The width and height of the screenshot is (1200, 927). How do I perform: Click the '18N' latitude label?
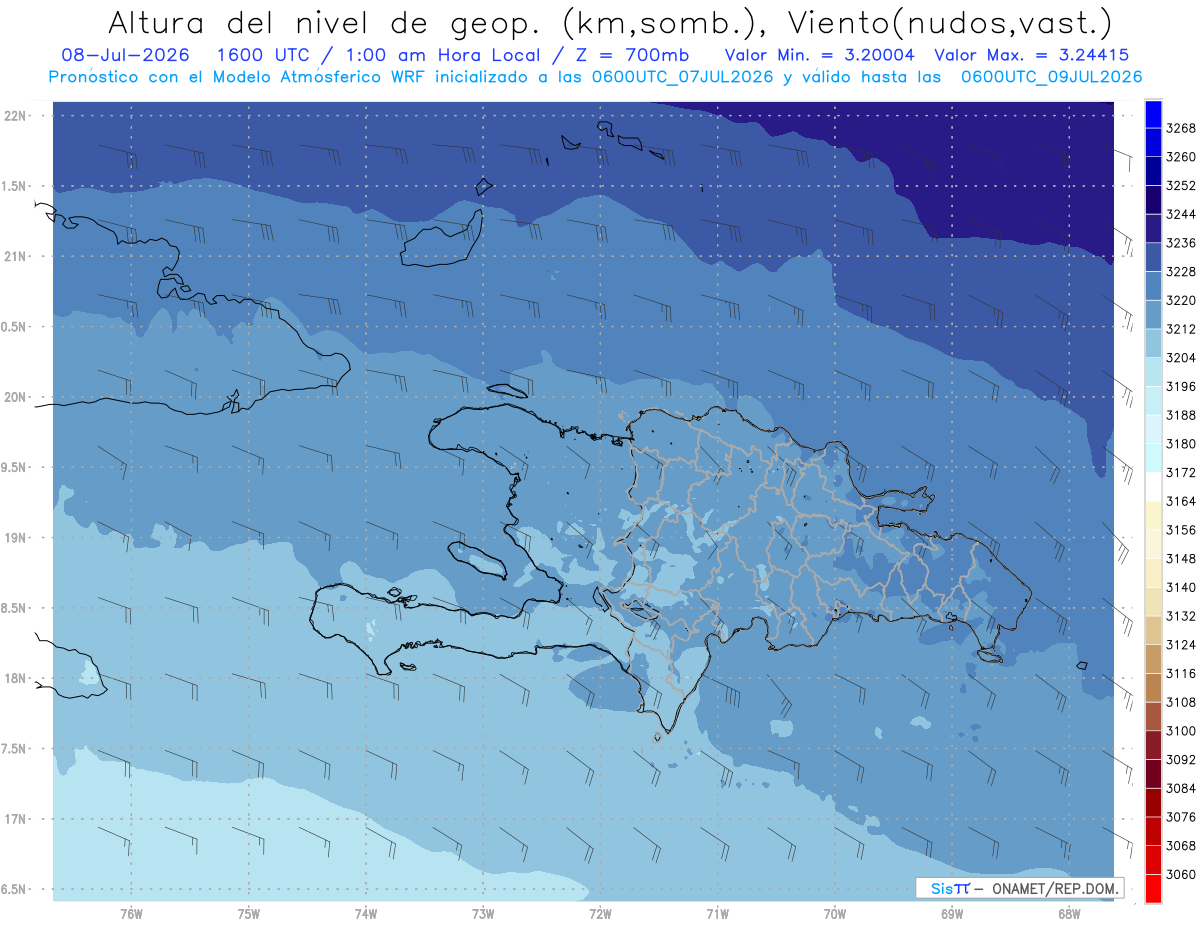click(x=17, y=679)
